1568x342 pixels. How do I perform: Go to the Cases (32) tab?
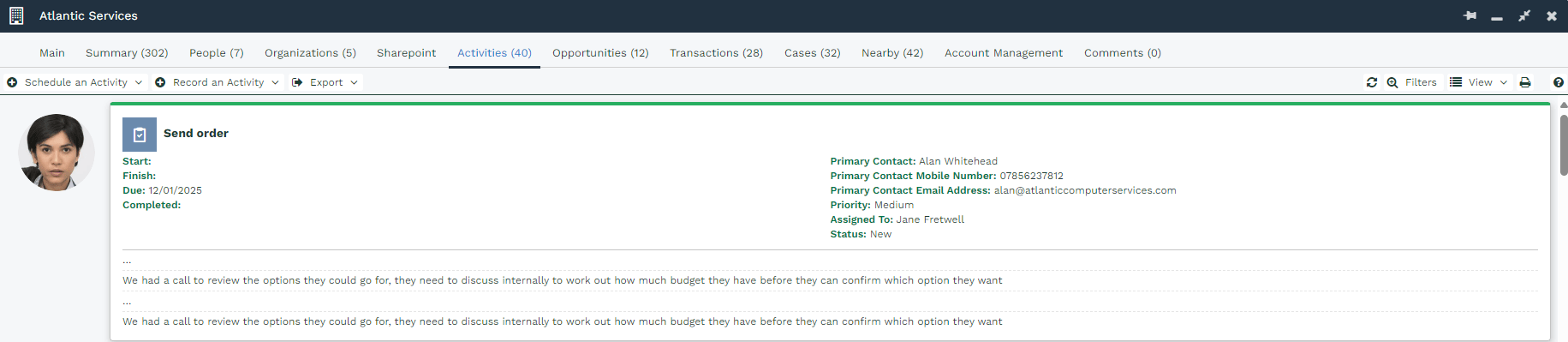[x=813, y=53]
